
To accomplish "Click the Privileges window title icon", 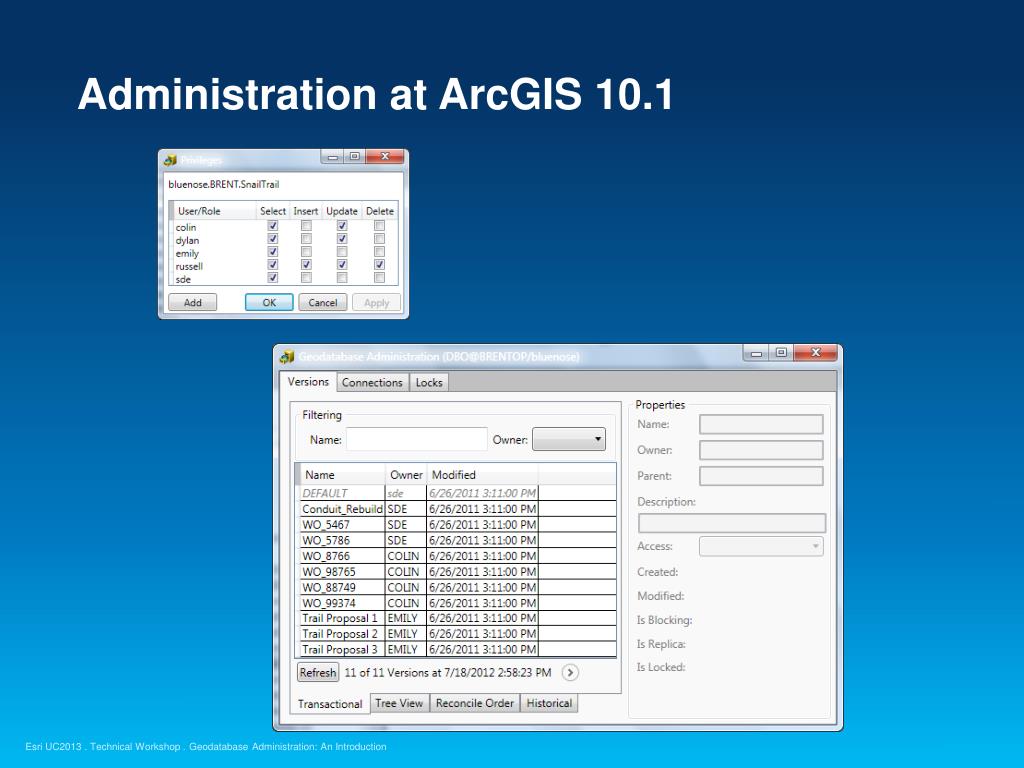I will pyautogui.click(x=170, y=160).
